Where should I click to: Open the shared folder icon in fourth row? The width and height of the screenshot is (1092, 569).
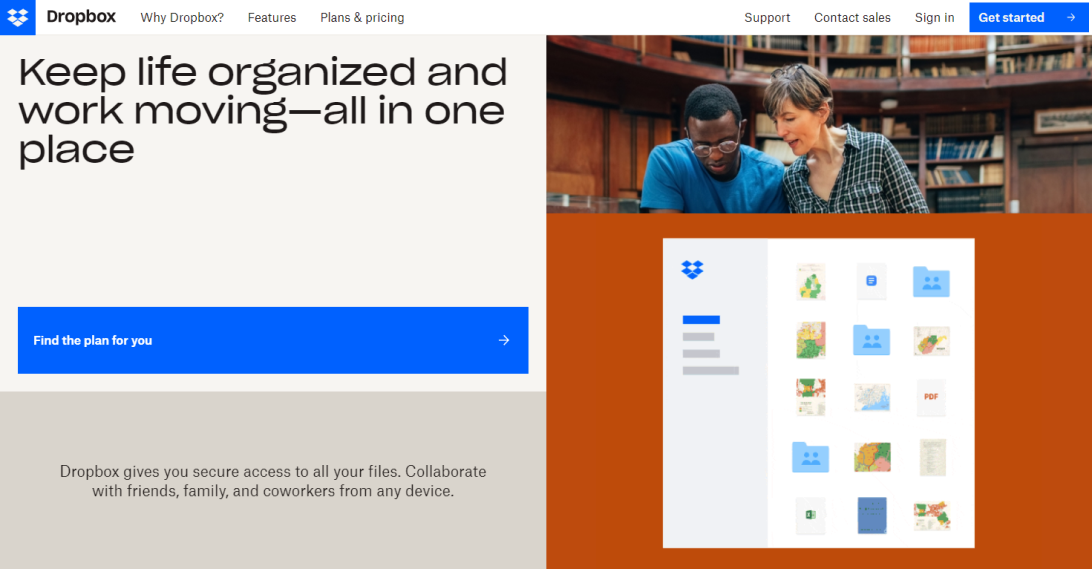[x=811, y=458]
